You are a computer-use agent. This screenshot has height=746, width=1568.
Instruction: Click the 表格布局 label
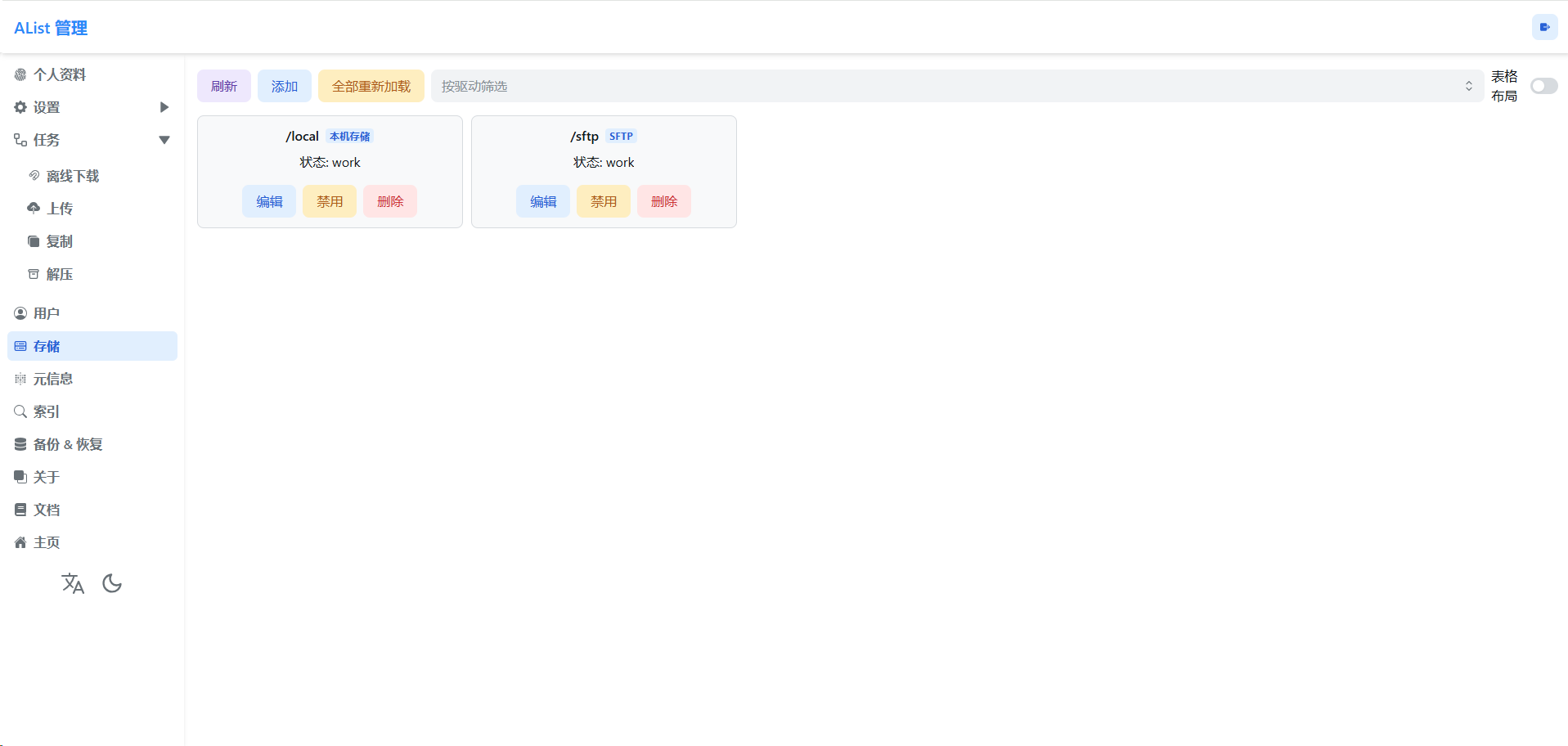(x=1504, y=86)
